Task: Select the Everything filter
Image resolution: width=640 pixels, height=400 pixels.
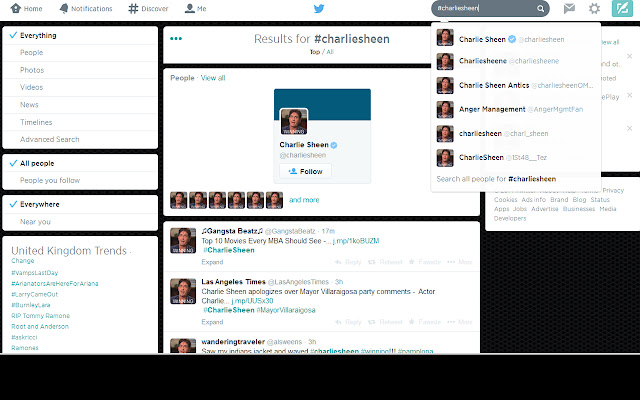Action: [80, 36]
